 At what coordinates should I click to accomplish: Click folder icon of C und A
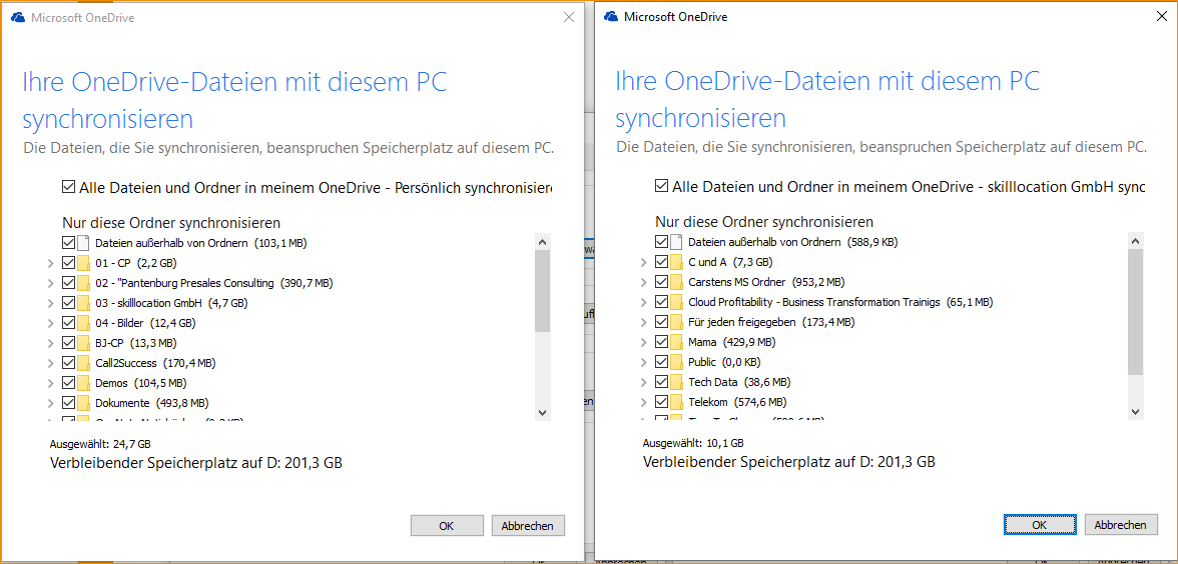coord(677,262)
